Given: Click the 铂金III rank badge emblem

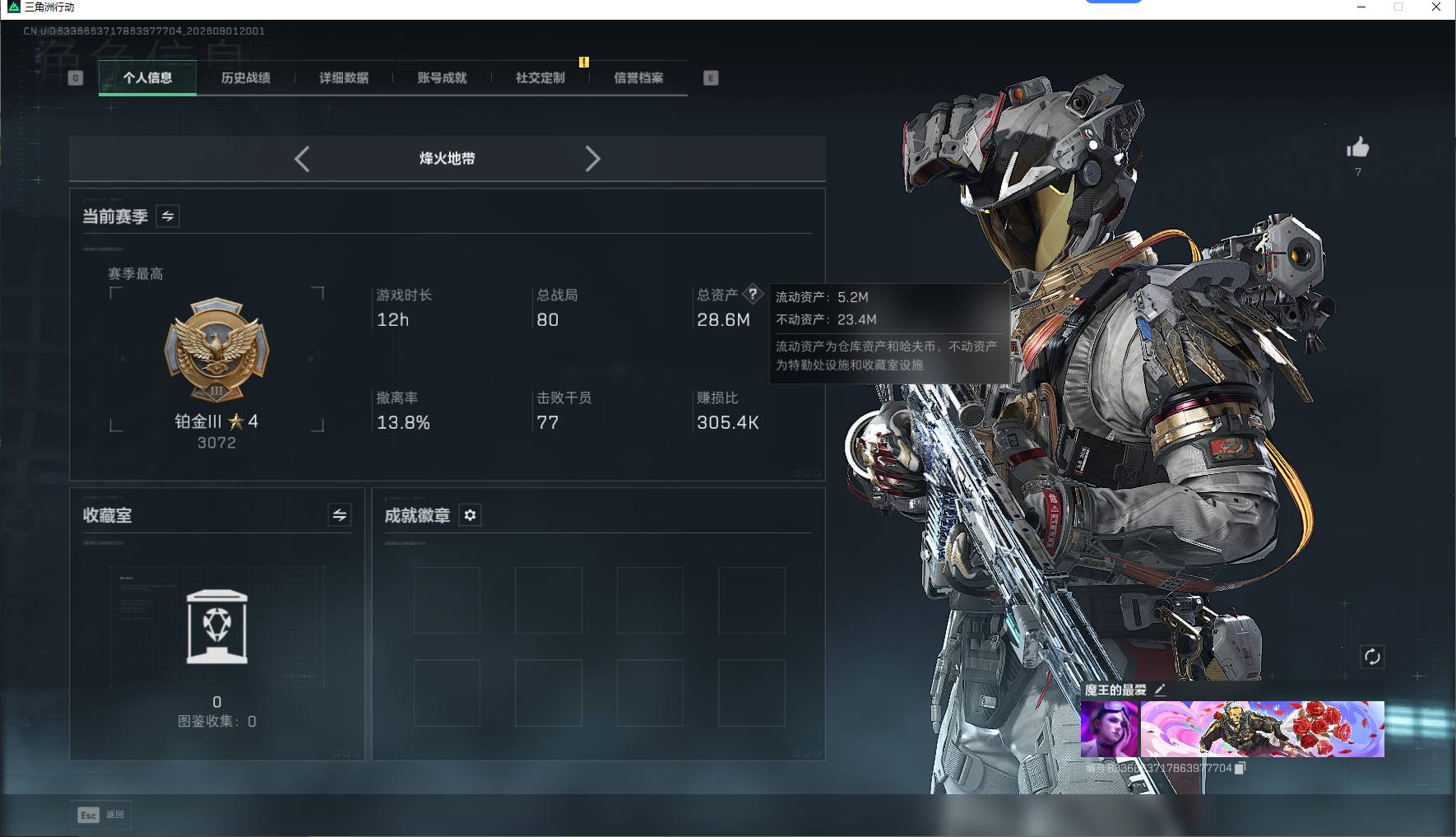Looking at the screenshot, I should [x=217, y=351].
